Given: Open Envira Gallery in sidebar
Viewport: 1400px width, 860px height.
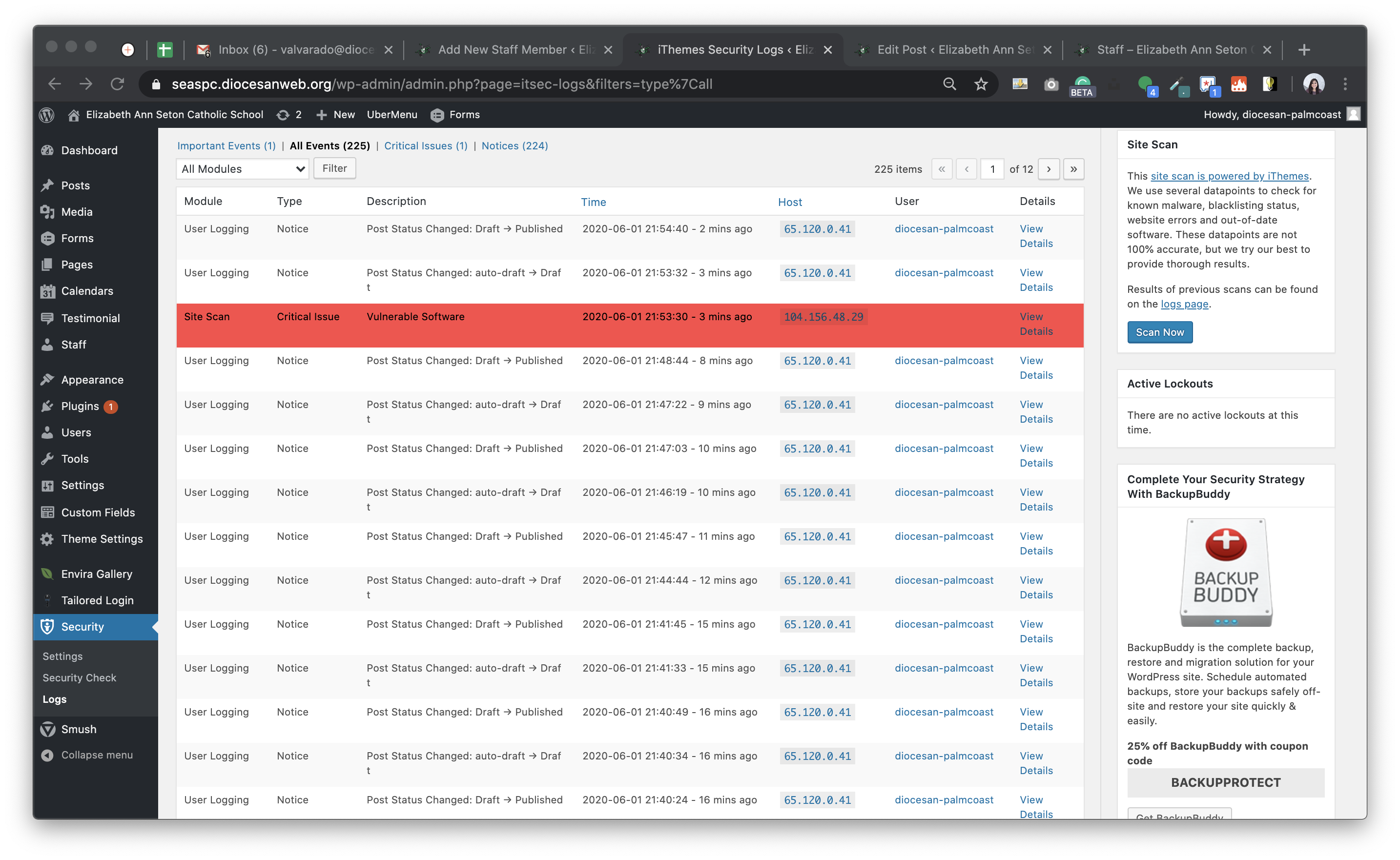Looking at the screenshot, I should pyautogui.click(x=96, y=574).
